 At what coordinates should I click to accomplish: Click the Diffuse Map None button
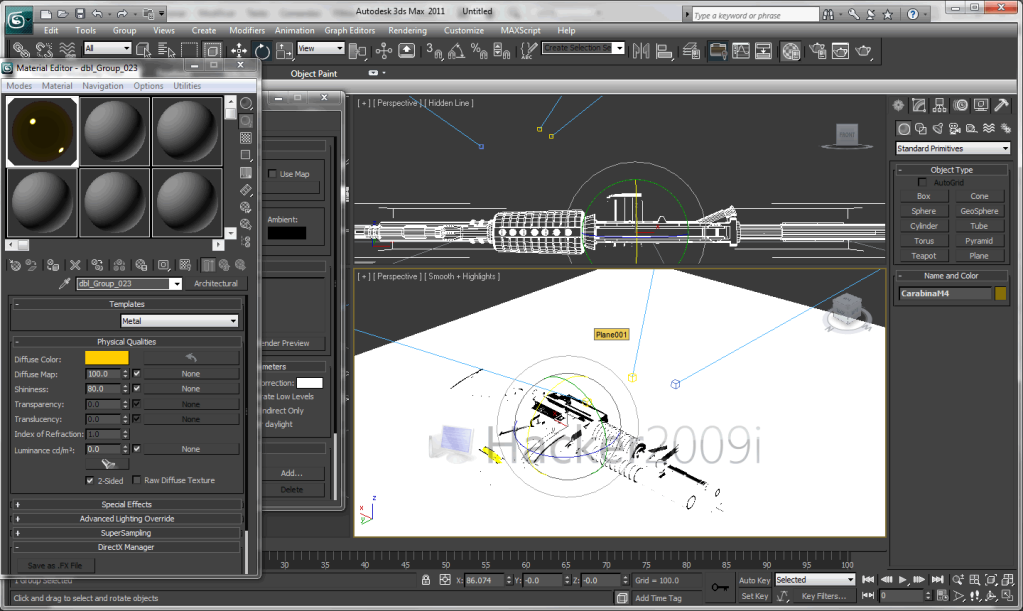pos(191,374)
